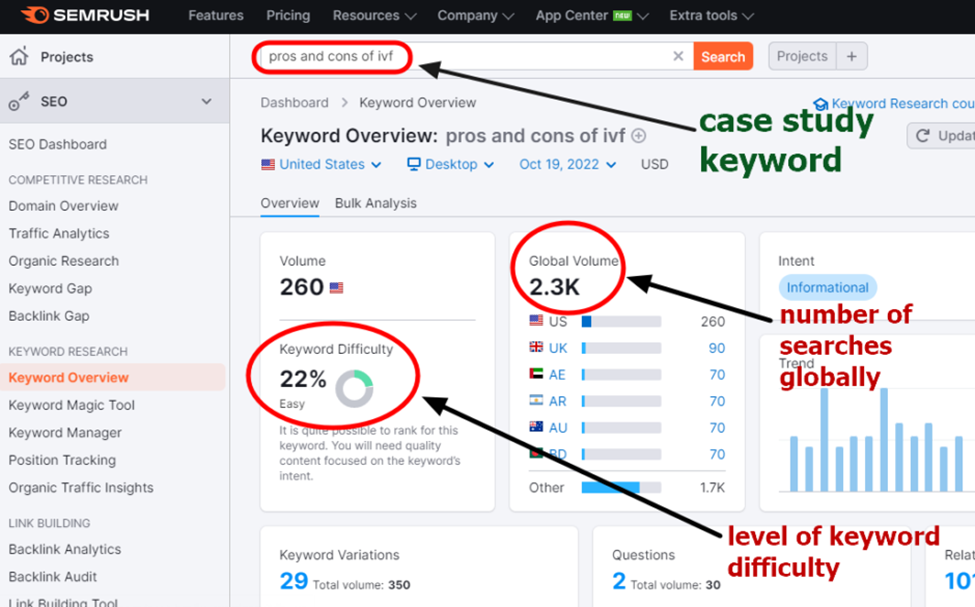Click the orange Search button
Viewport: 975px width, 607px height.
coord(722,57)
